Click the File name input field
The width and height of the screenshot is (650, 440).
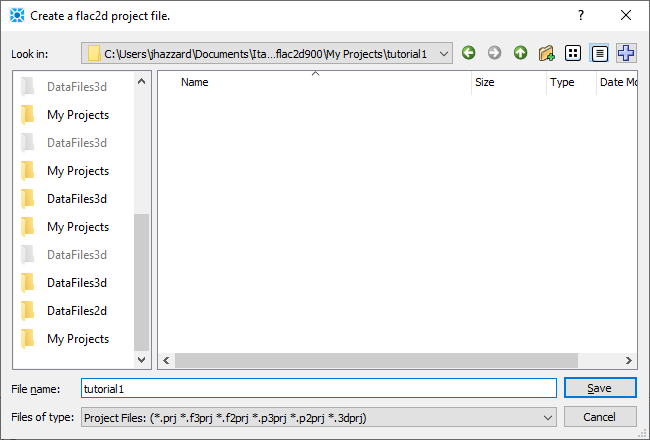(x=318, y=388)
